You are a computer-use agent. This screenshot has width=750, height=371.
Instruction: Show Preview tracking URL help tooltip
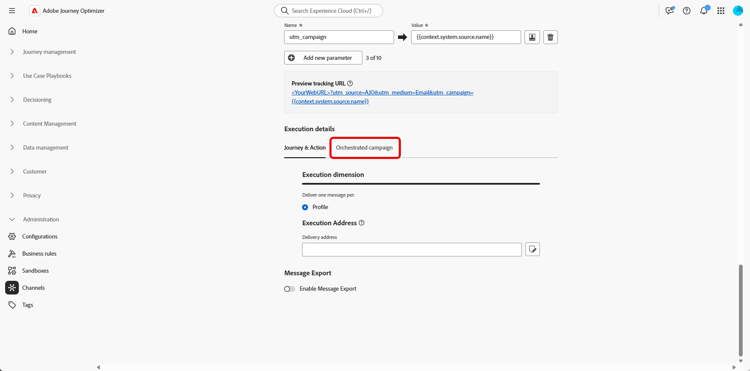point(350,83)
